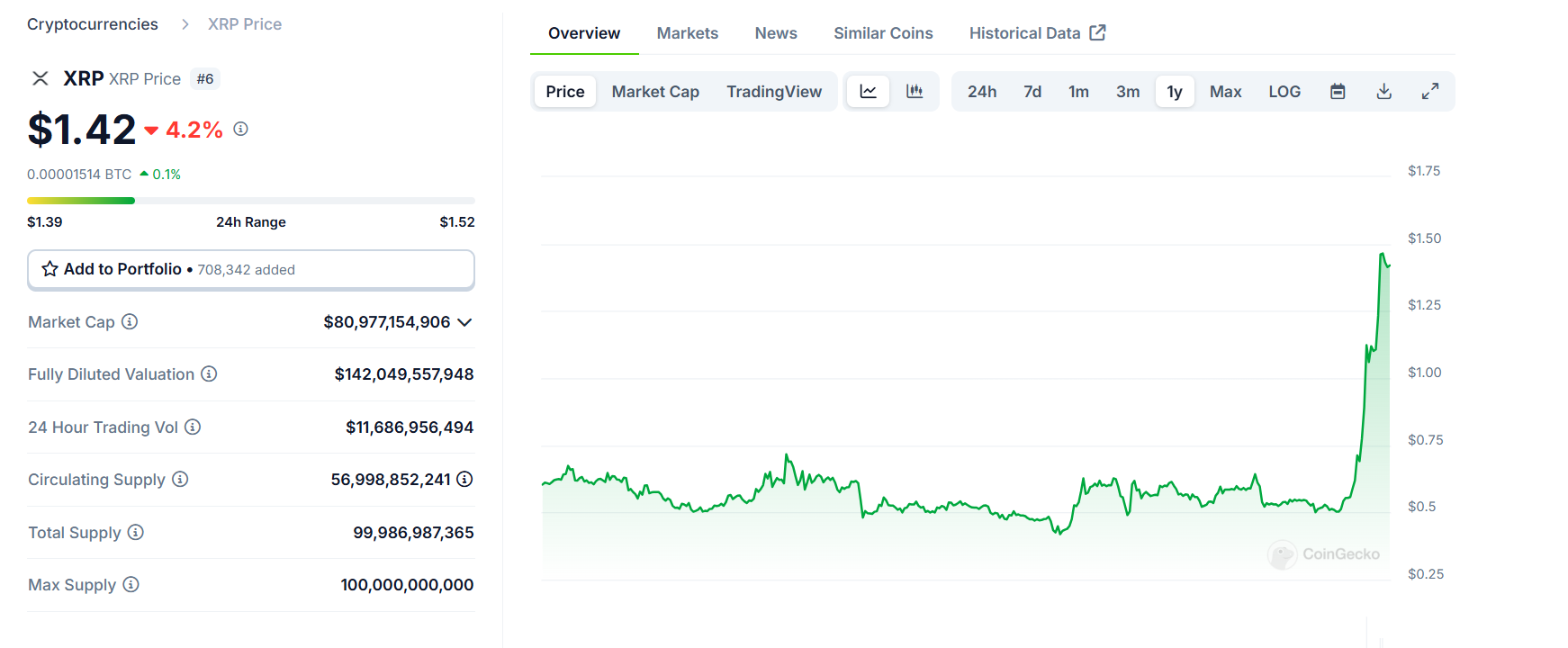The image size is (1568, 648).
Task: Click the 708,342 added text
Action: click(x=247, y=270)
